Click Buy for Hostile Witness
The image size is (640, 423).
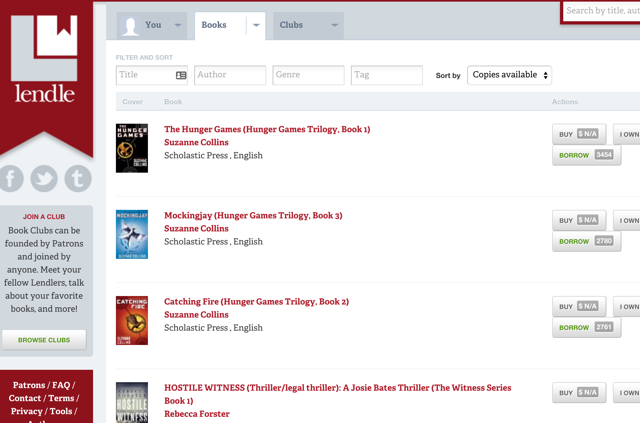tap(579, 393)
